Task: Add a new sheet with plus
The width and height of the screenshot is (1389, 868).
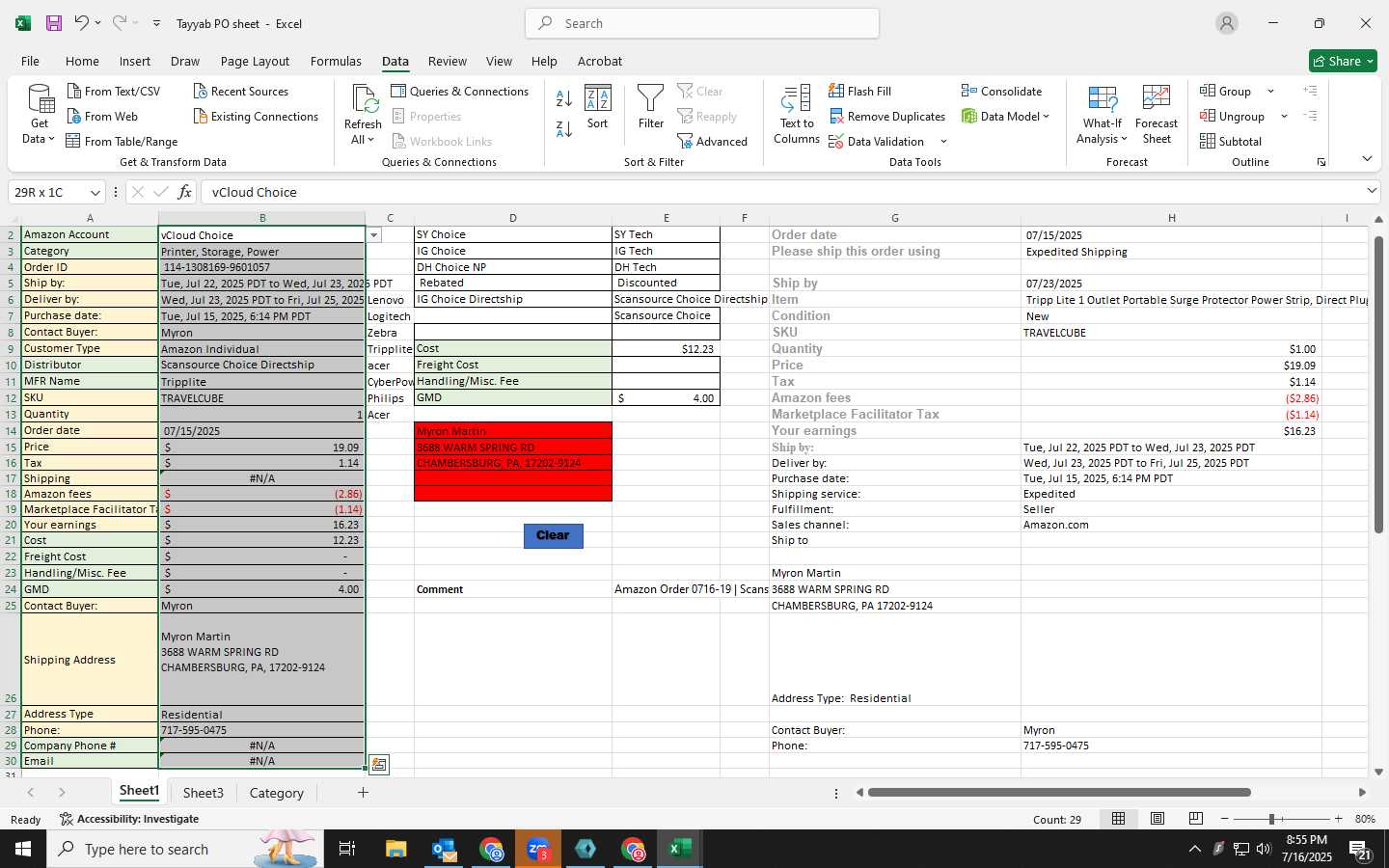Action: pyautogui.click(x=363, y=793)
